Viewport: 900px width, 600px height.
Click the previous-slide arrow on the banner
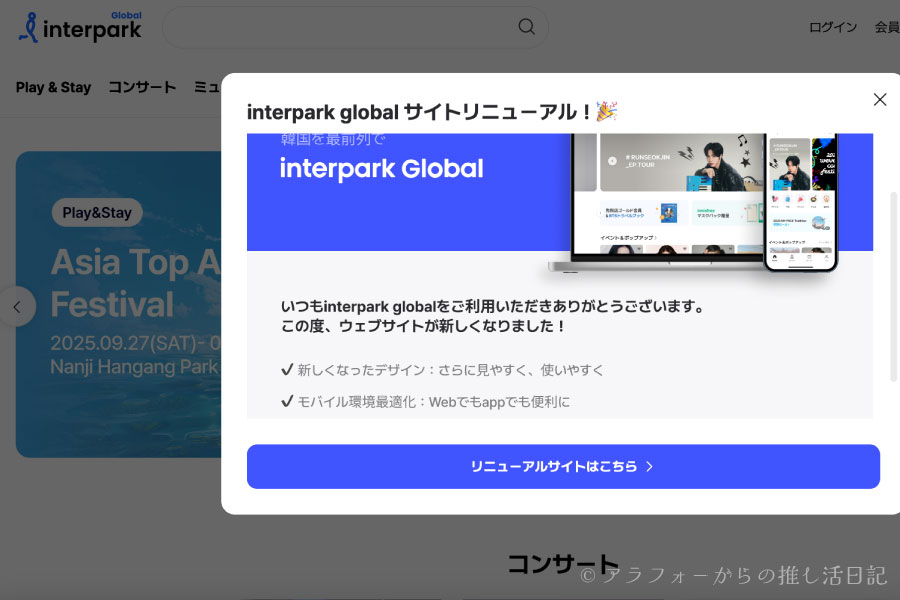point(17,307)
